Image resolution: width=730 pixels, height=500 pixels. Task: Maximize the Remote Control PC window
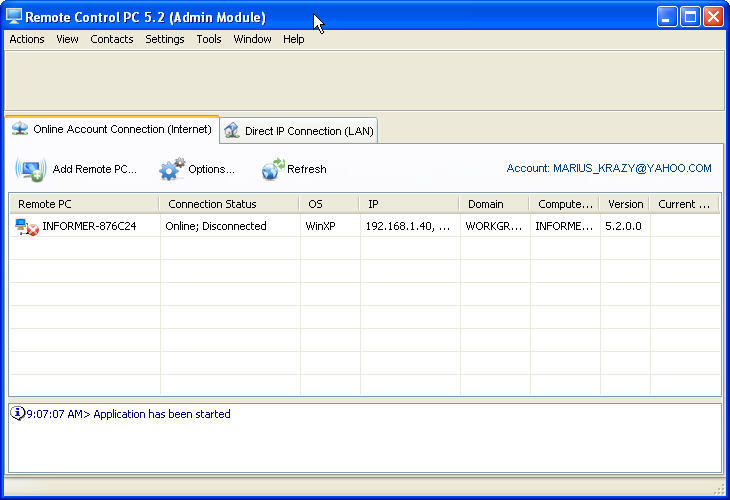[690, 17]
